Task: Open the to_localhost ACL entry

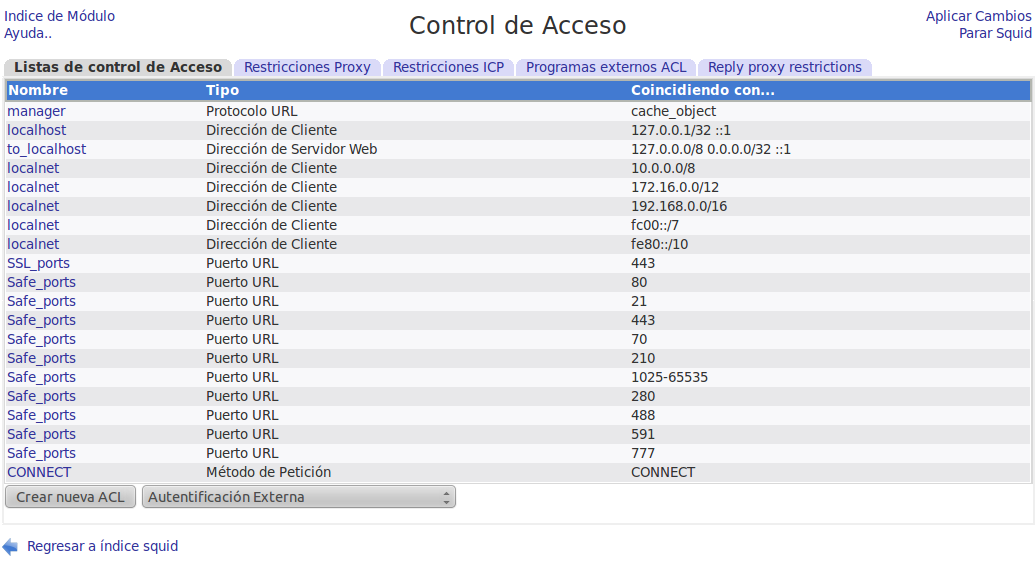Action: pos(46,149)
